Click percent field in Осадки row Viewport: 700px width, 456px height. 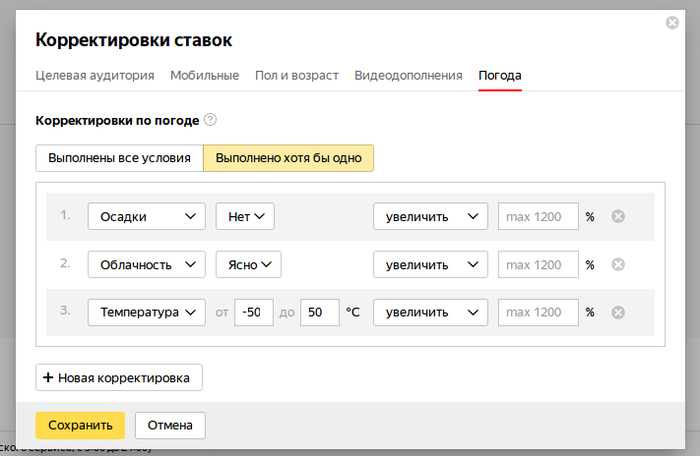click(x=538, y=217)
